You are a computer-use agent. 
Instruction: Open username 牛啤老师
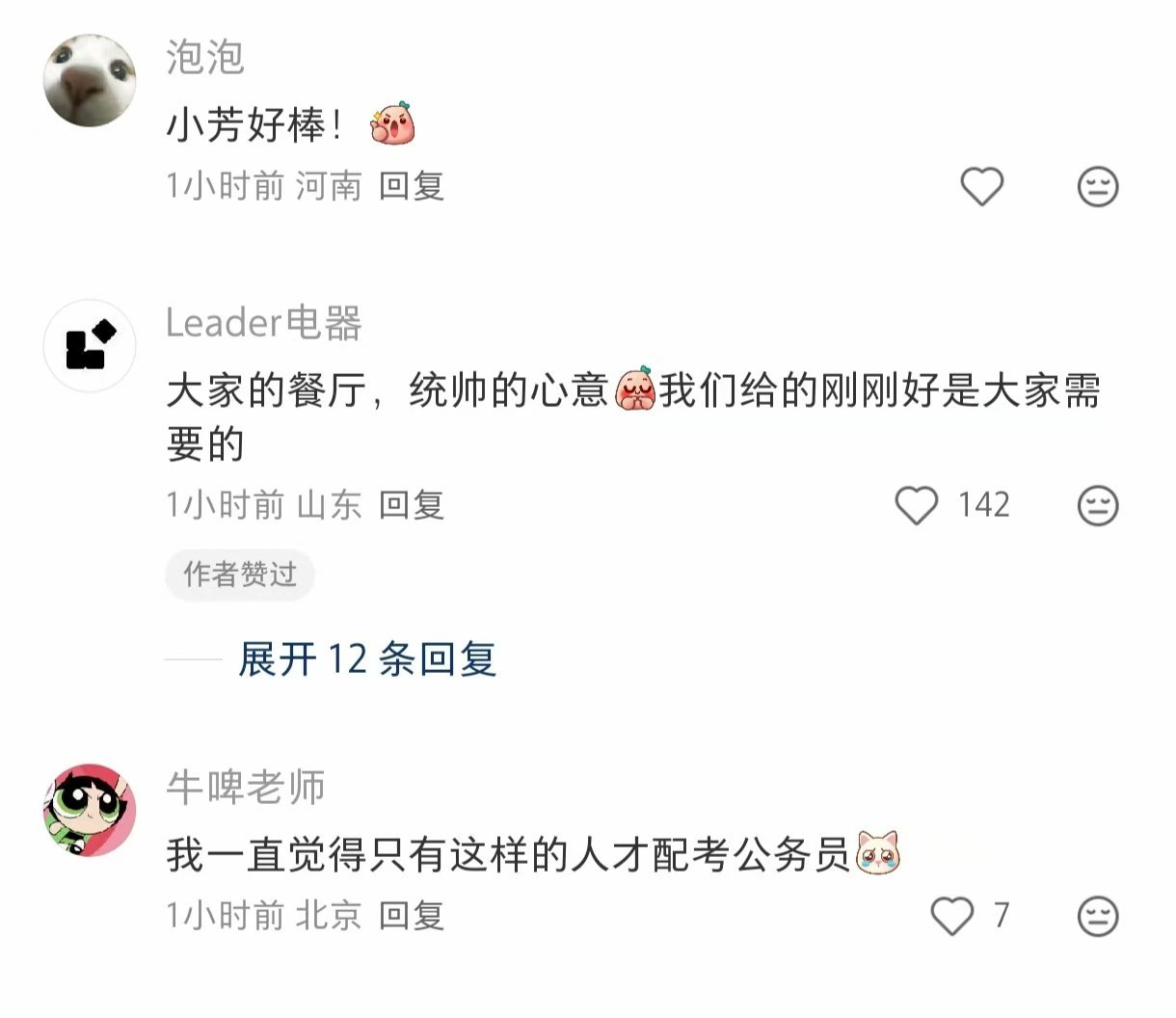pos(246,788)
